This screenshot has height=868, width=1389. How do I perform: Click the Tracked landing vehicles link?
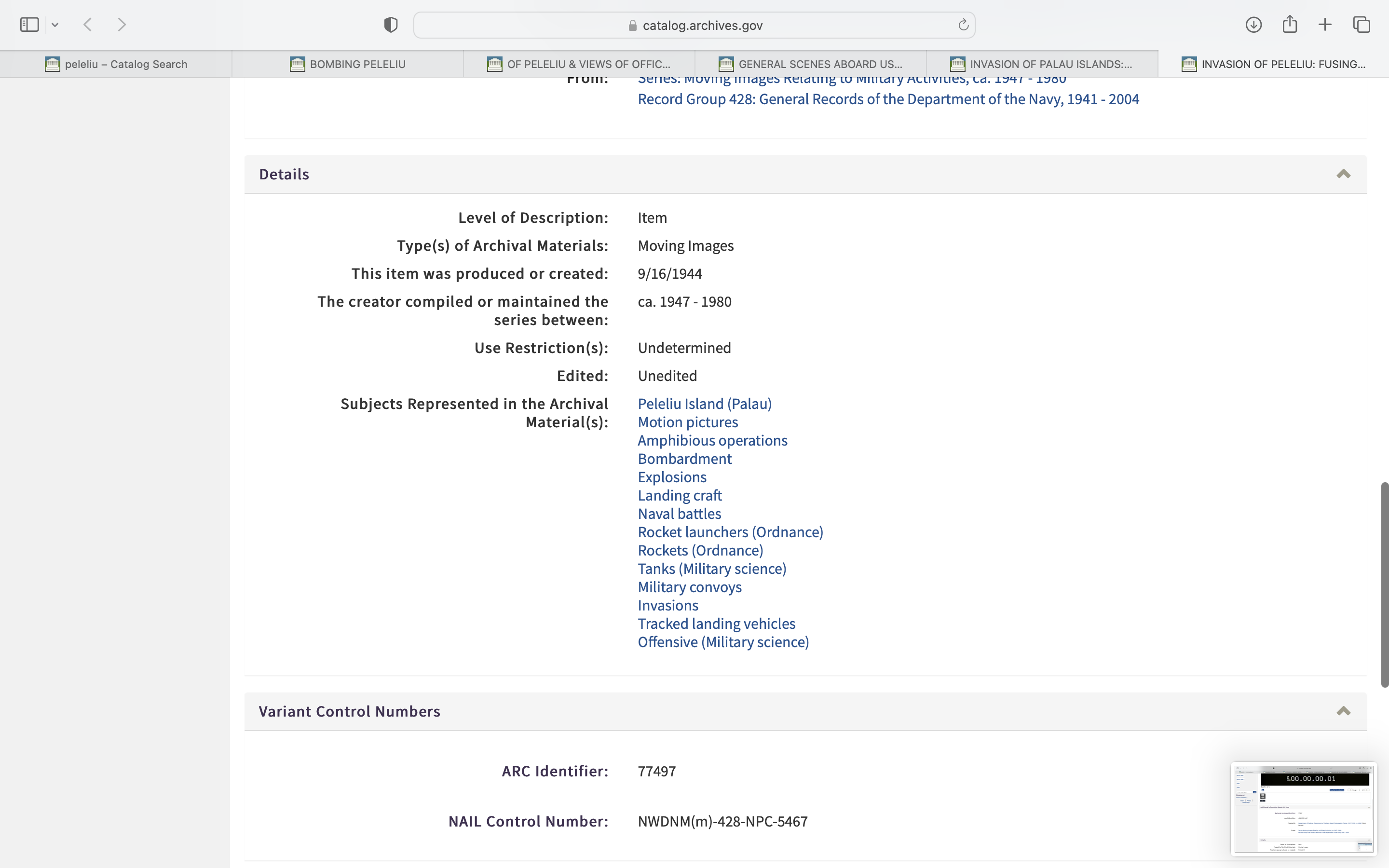click(x=716, y=624)
